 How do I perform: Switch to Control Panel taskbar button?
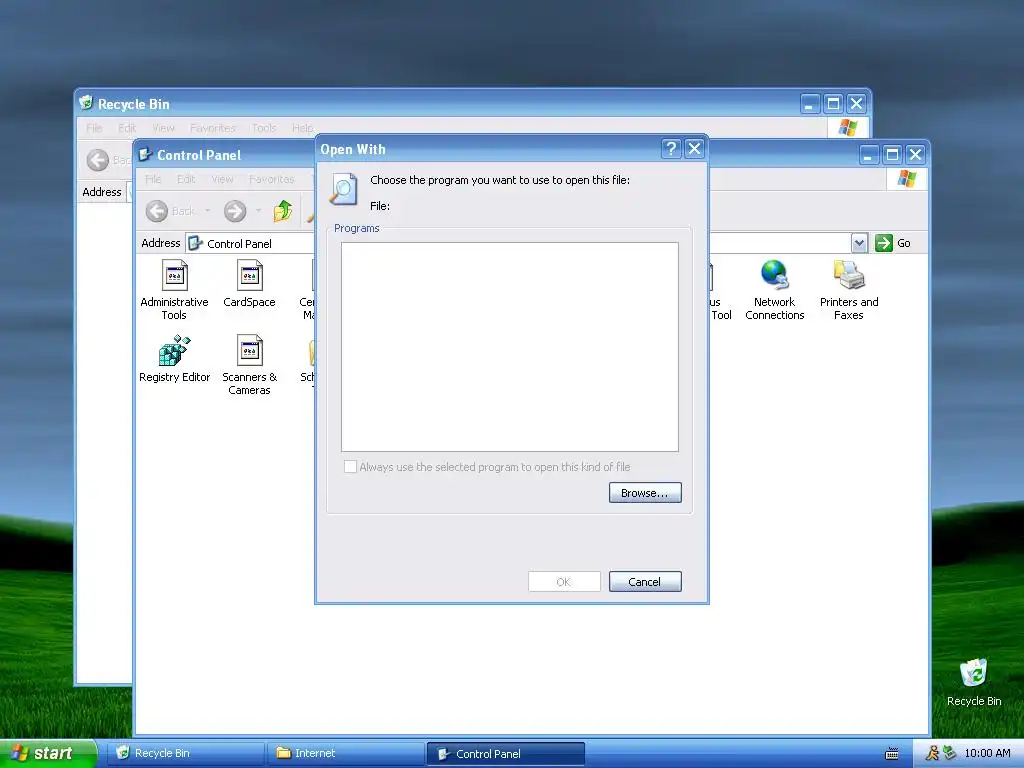click(505, 754)
